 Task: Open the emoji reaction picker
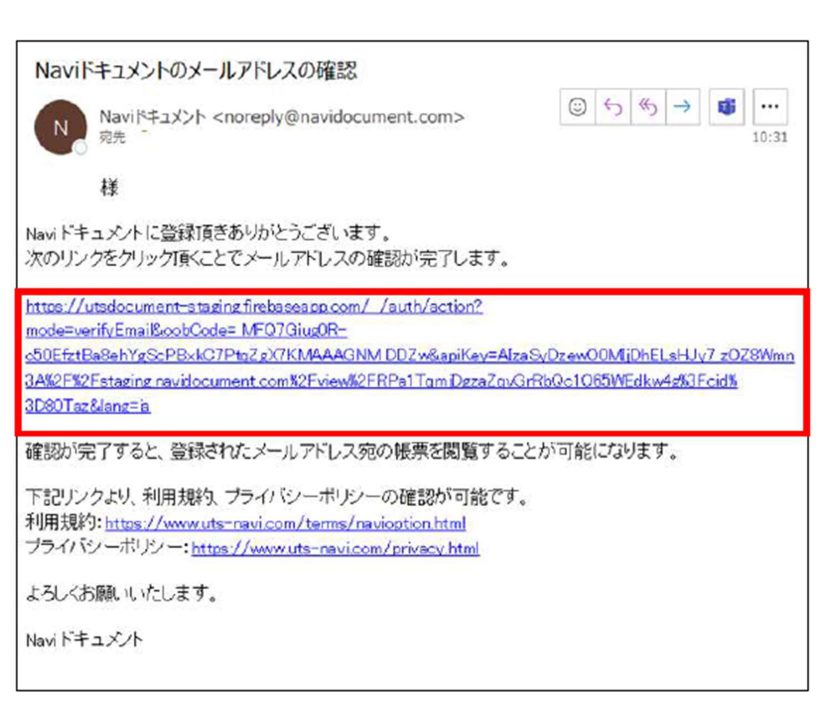[578, 108]
